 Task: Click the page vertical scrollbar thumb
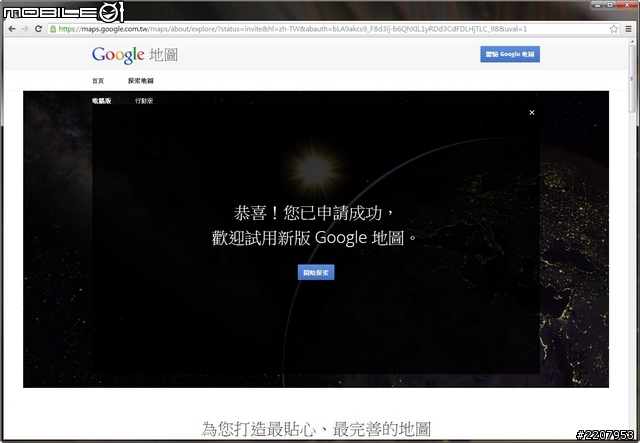pyautogui.click(x=633, y=77)
